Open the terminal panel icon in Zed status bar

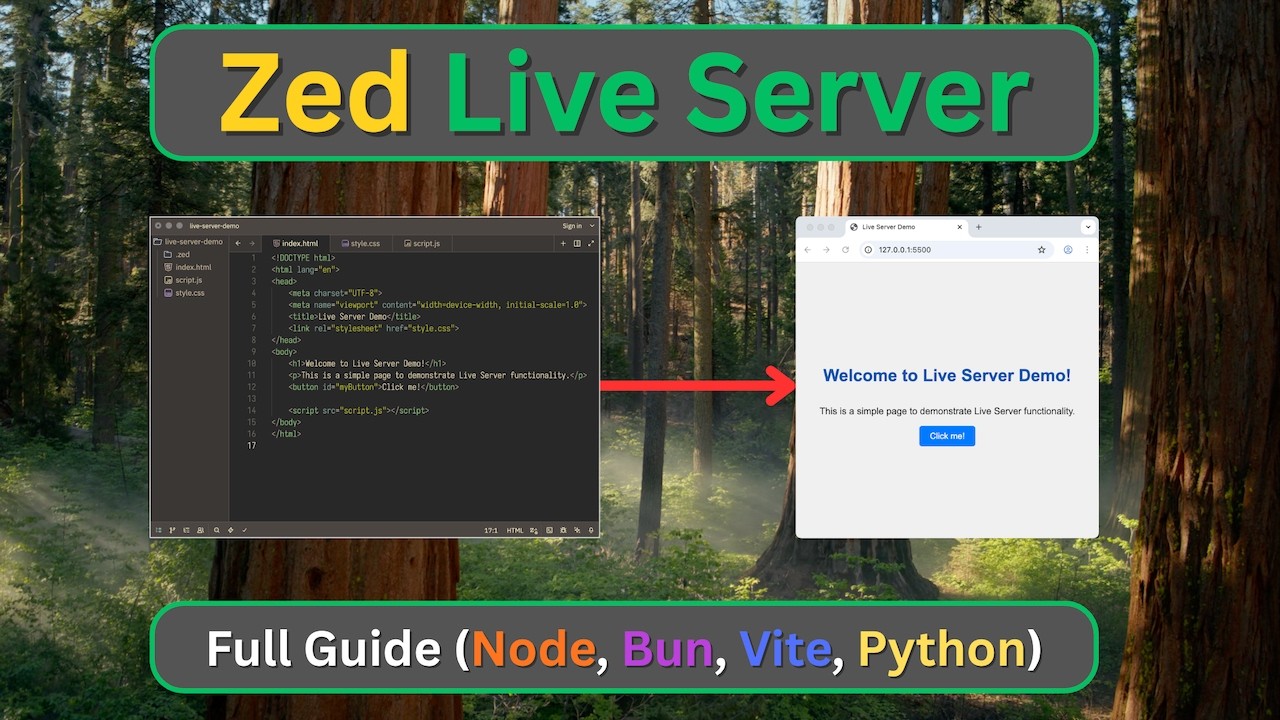[x=549, y=530]
